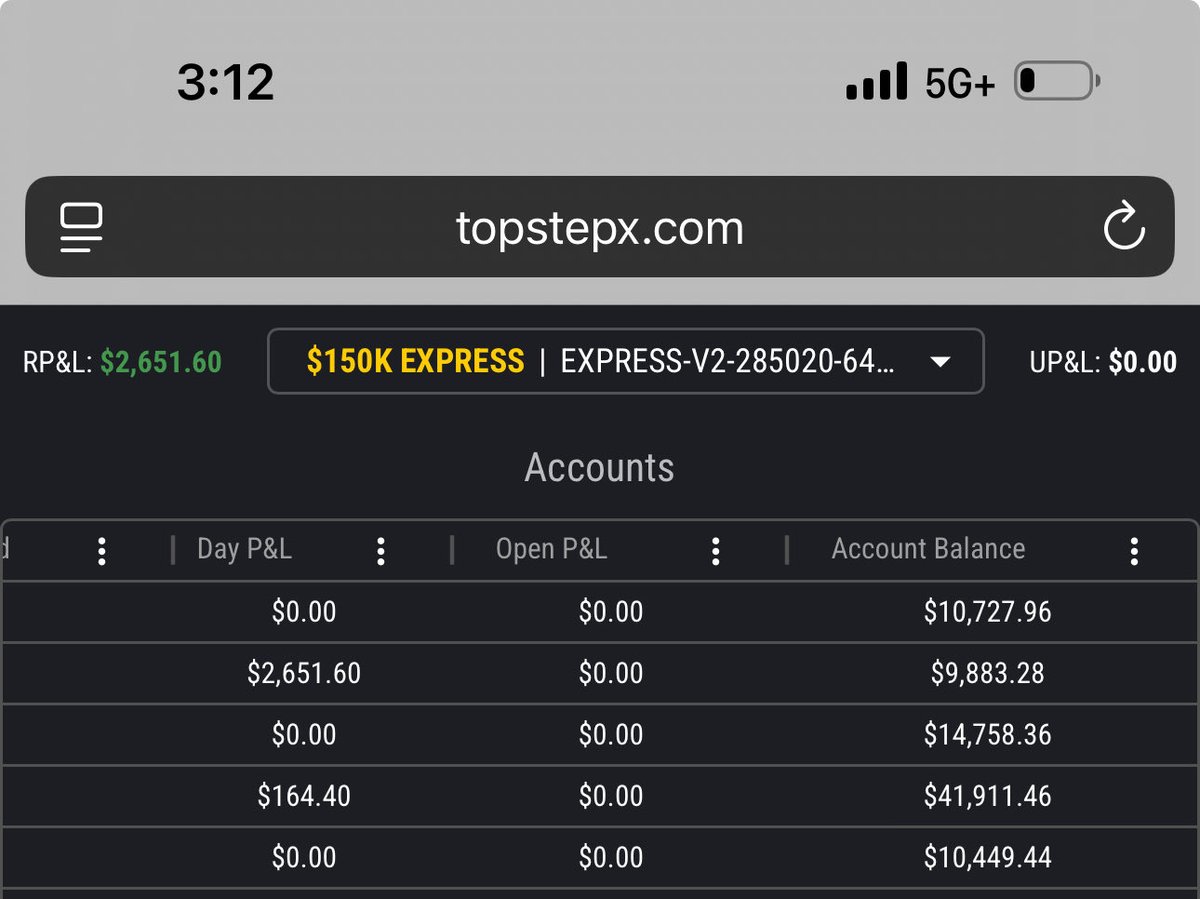
Task: Click the UP&L value $0.00
Action: pyautogui.click(x=1142, y=362)
